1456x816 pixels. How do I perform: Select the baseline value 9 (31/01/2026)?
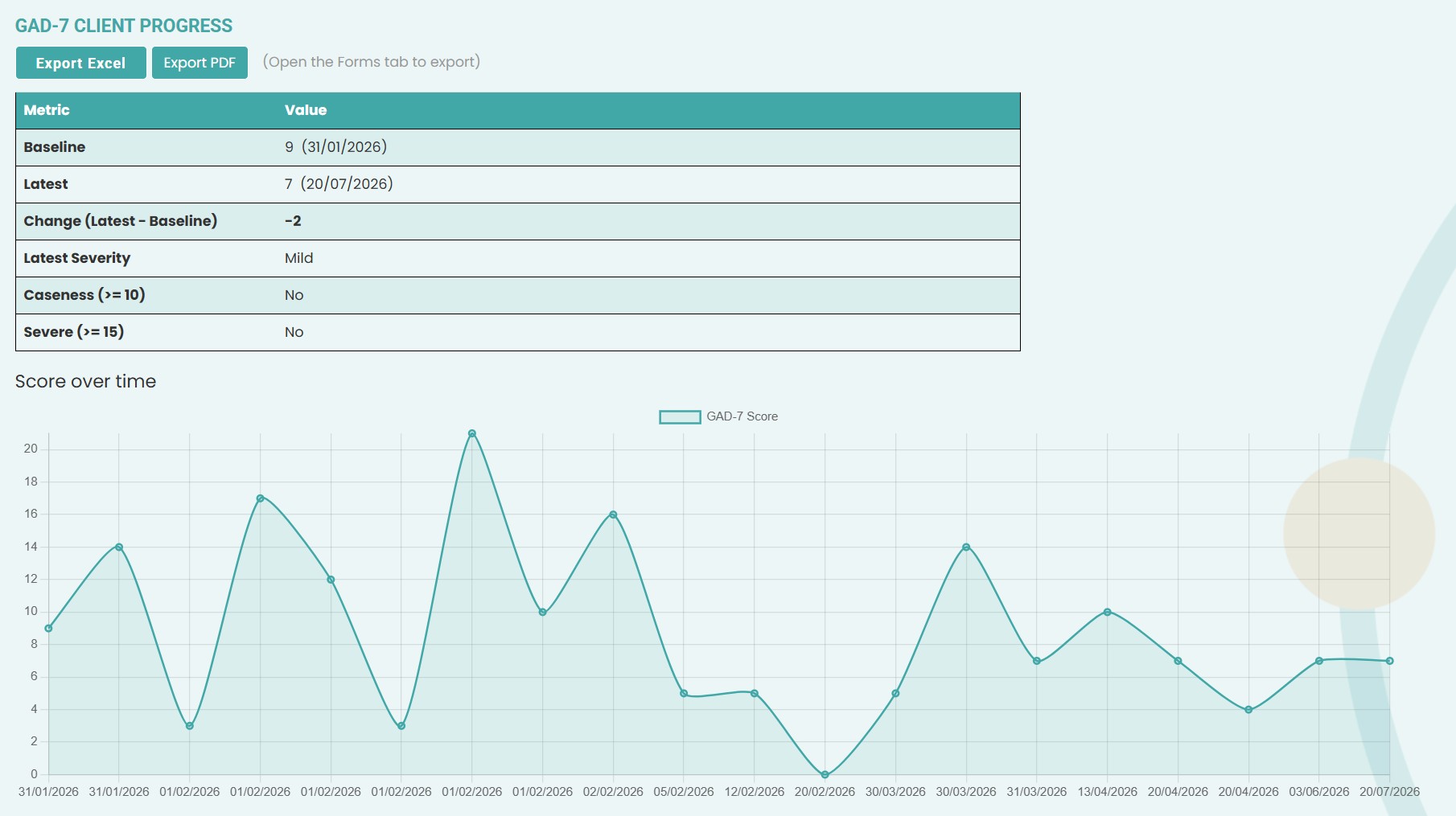pos(335,147)
